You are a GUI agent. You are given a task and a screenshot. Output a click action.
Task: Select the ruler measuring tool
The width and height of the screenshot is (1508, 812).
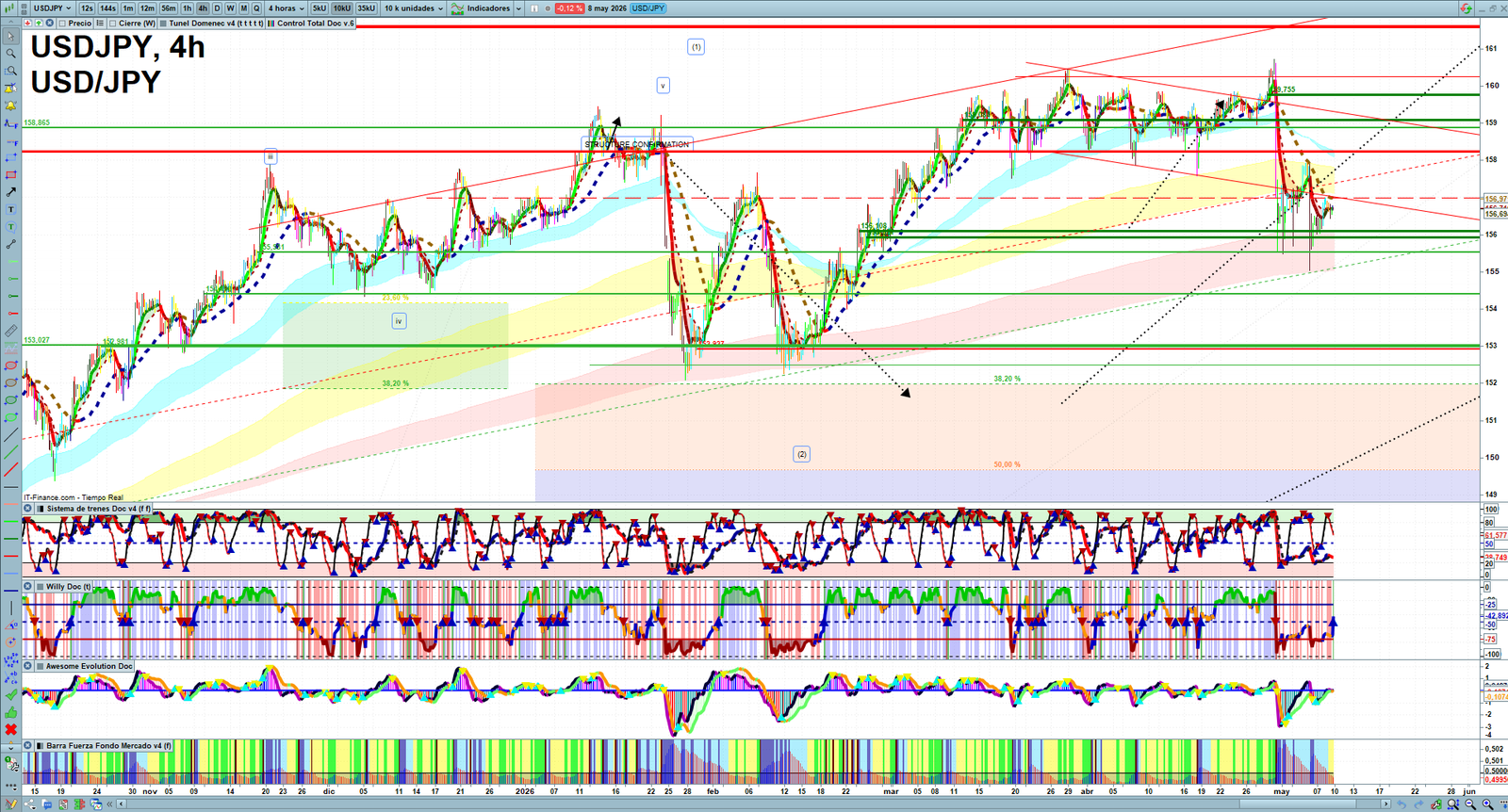(x=11, y=331)
